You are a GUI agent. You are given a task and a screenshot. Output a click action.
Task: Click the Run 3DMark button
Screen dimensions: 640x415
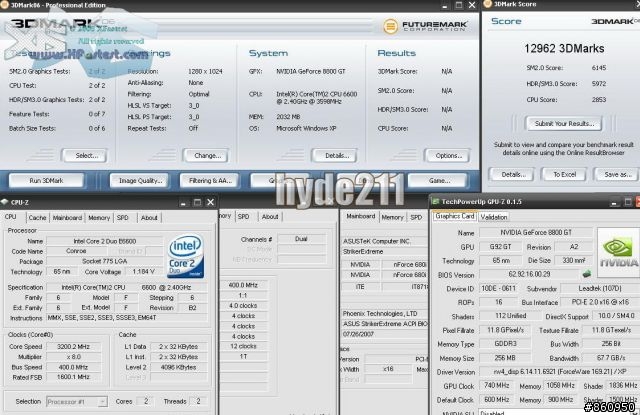coord(46,180)
